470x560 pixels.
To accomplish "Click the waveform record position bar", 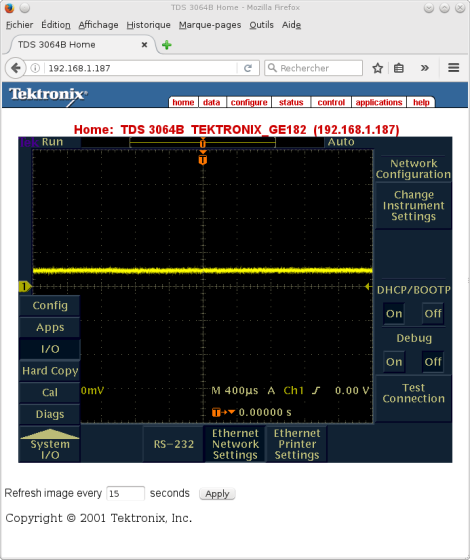I will click(202, 142).
